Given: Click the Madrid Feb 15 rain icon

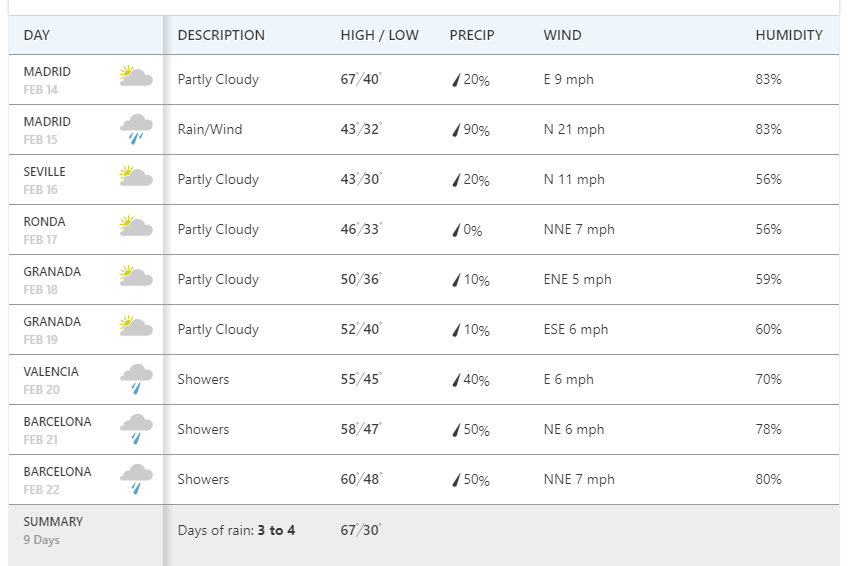Looking at the screenshot, I should (135, 129).
